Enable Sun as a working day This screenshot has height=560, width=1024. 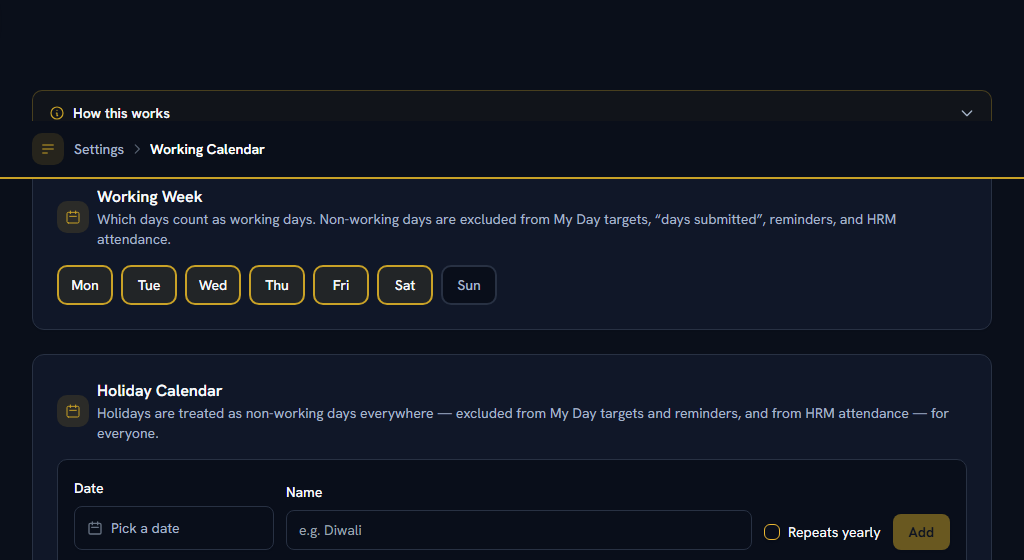pyautogui.click(x=469, y=285)
